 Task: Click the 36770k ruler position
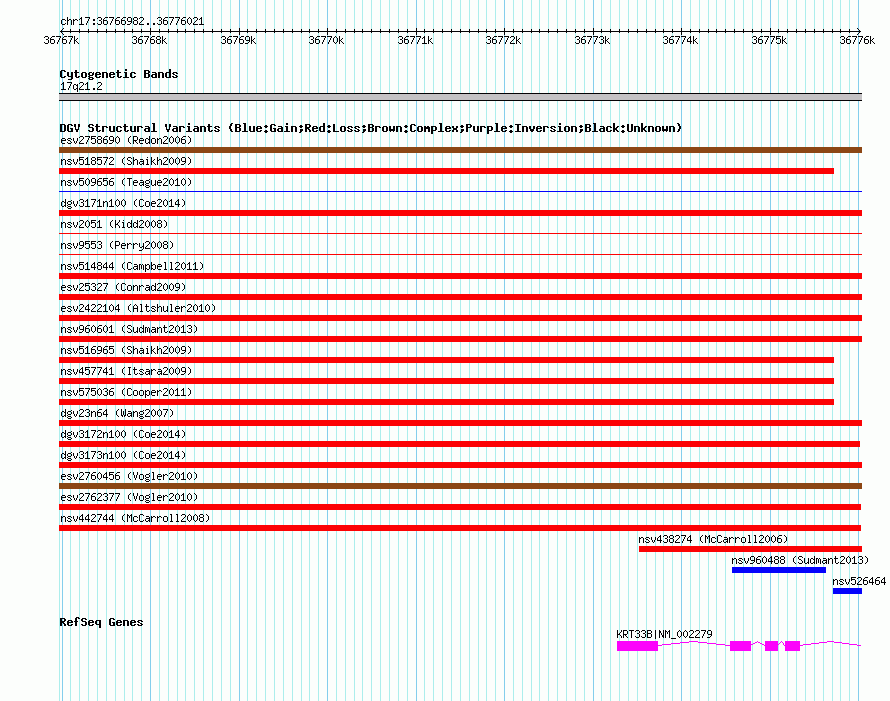coord(326,40)
